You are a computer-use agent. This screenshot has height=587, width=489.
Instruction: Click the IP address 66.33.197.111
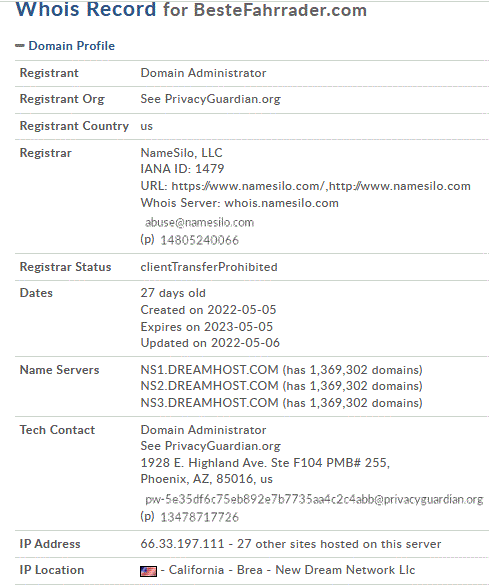coord(182,544)
